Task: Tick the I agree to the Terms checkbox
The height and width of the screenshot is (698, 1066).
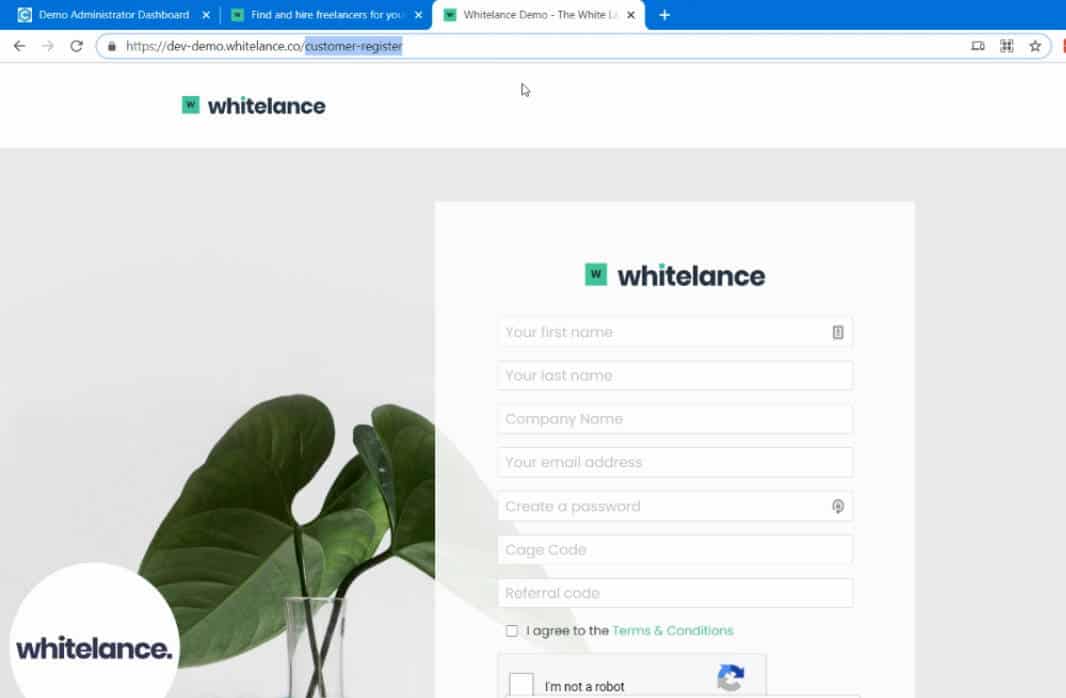Action: [511, 631]
